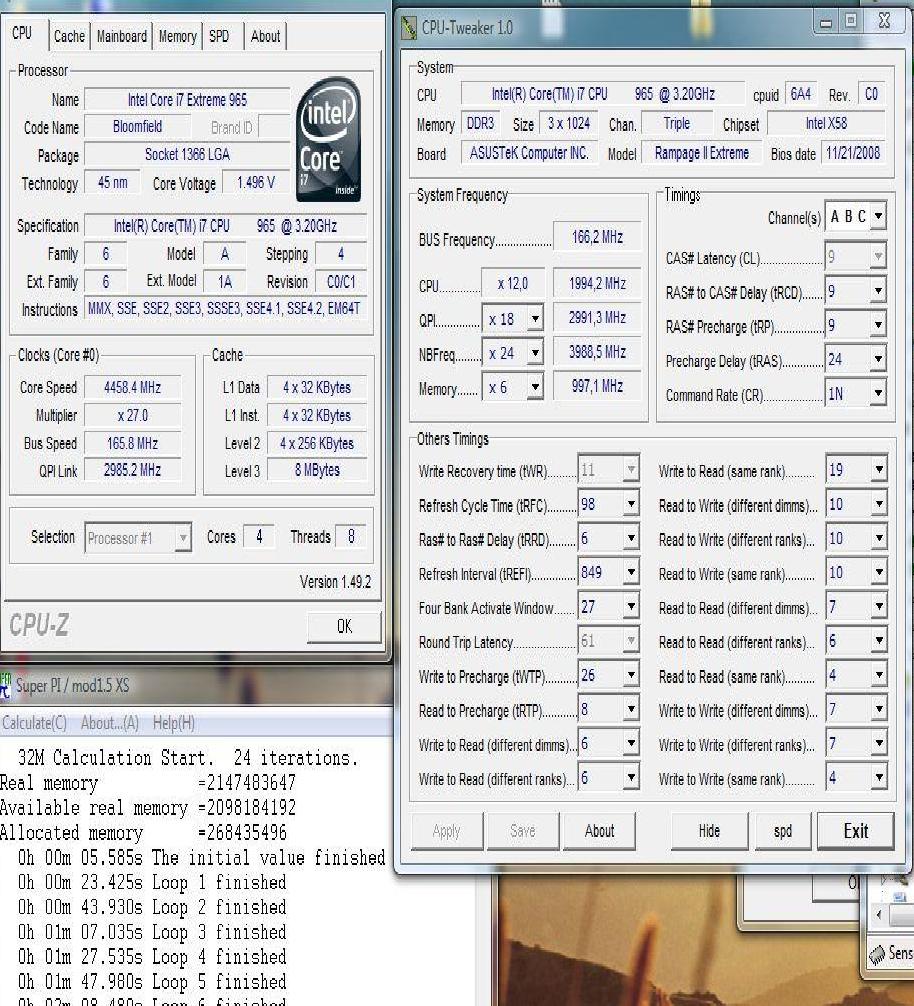Click the About button in CPU-Tweaker

[x=599, y=831]
